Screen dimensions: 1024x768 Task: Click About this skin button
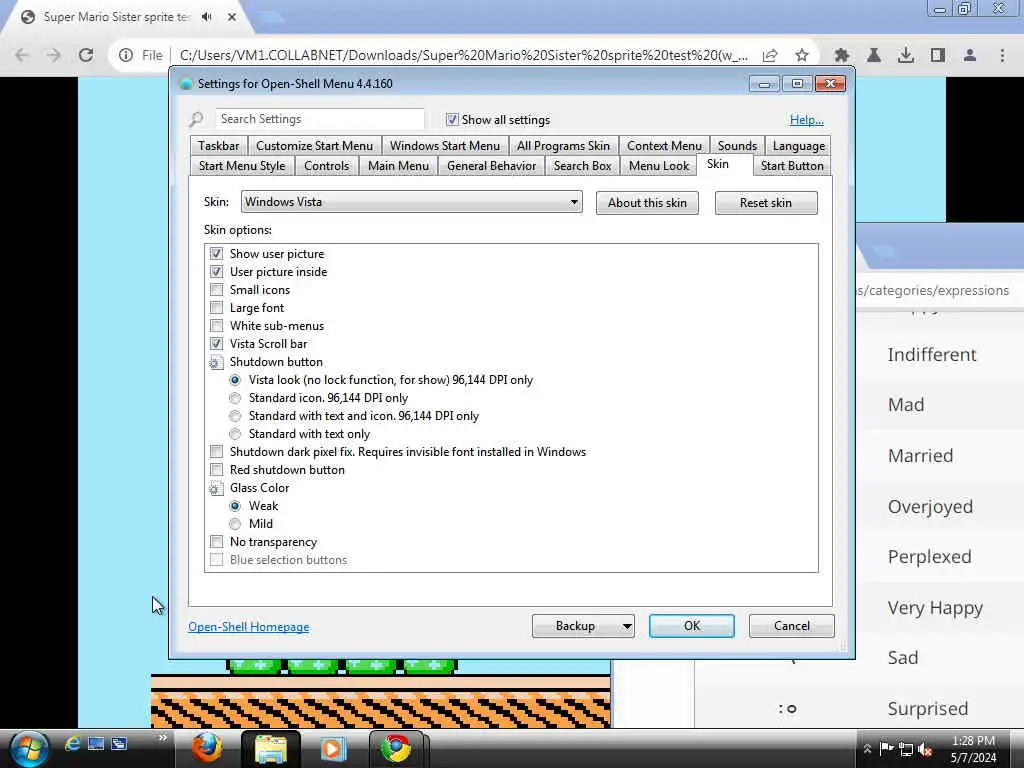(x=647, y=202)
